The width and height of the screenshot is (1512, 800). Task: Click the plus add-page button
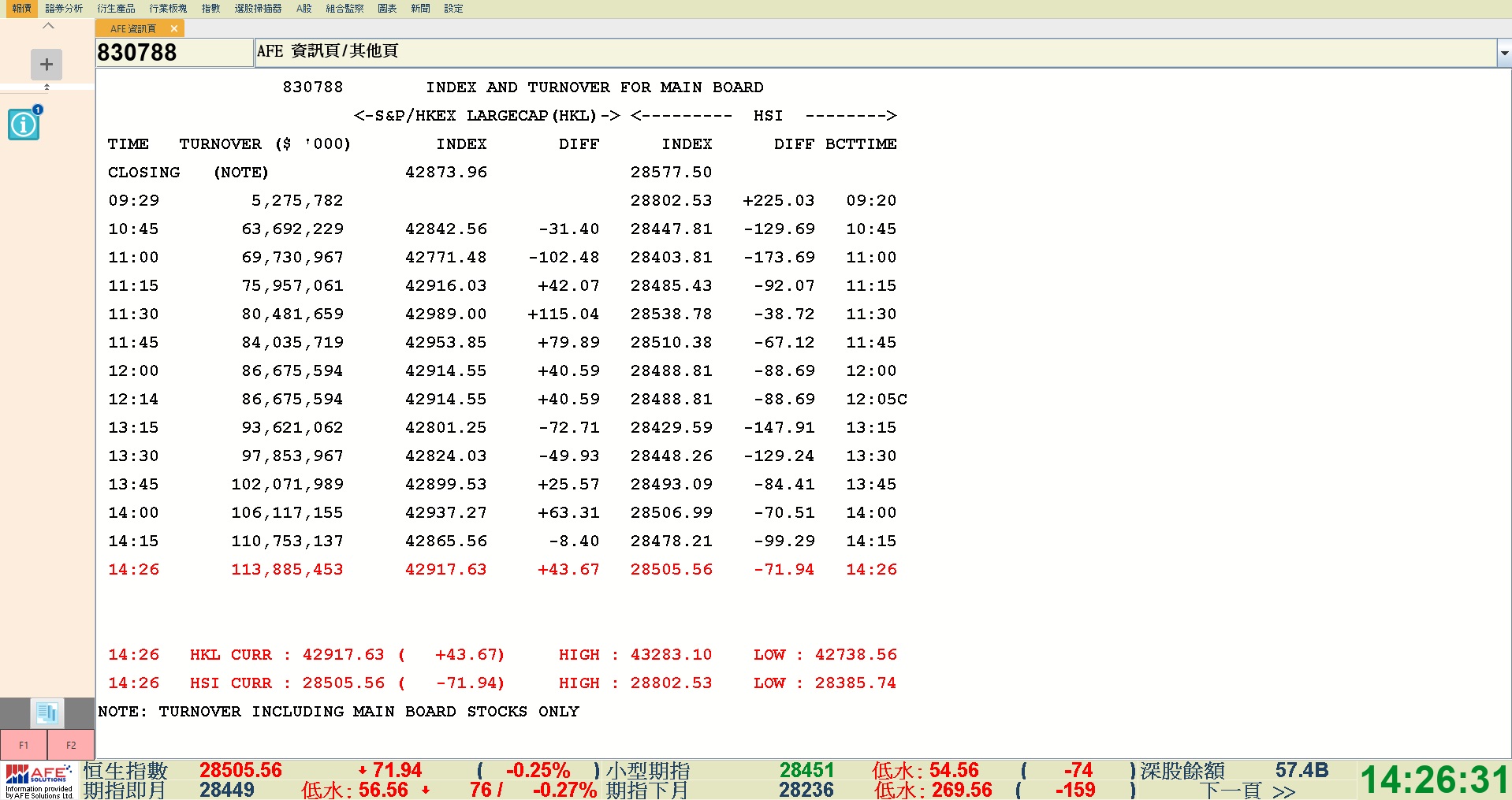coord(47,64)
